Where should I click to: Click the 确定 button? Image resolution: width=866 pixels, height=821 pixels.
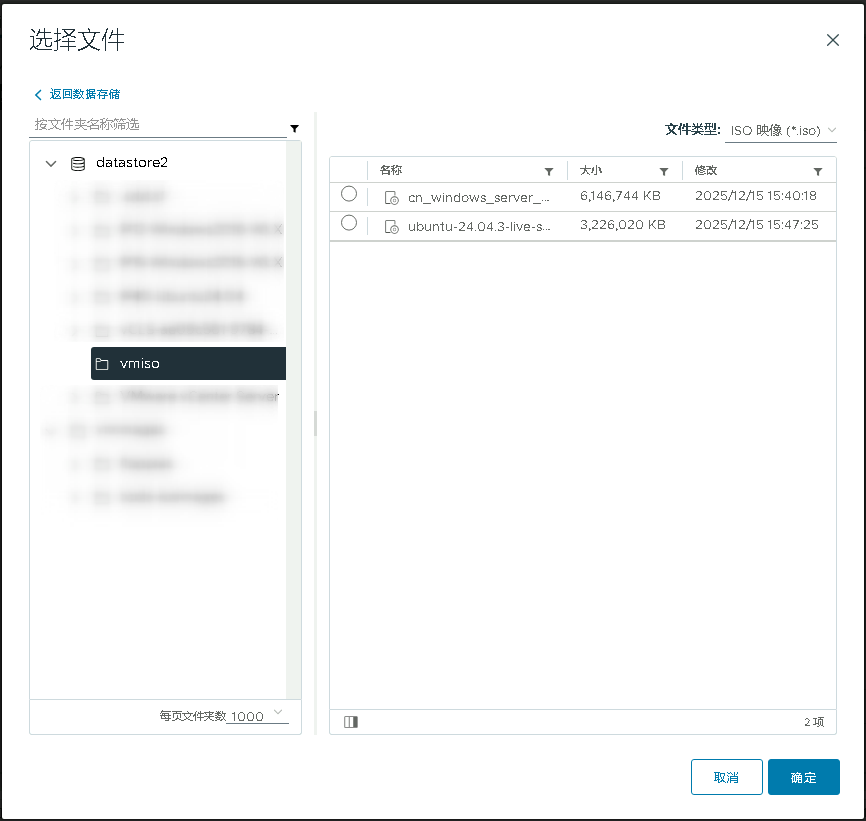803,777
